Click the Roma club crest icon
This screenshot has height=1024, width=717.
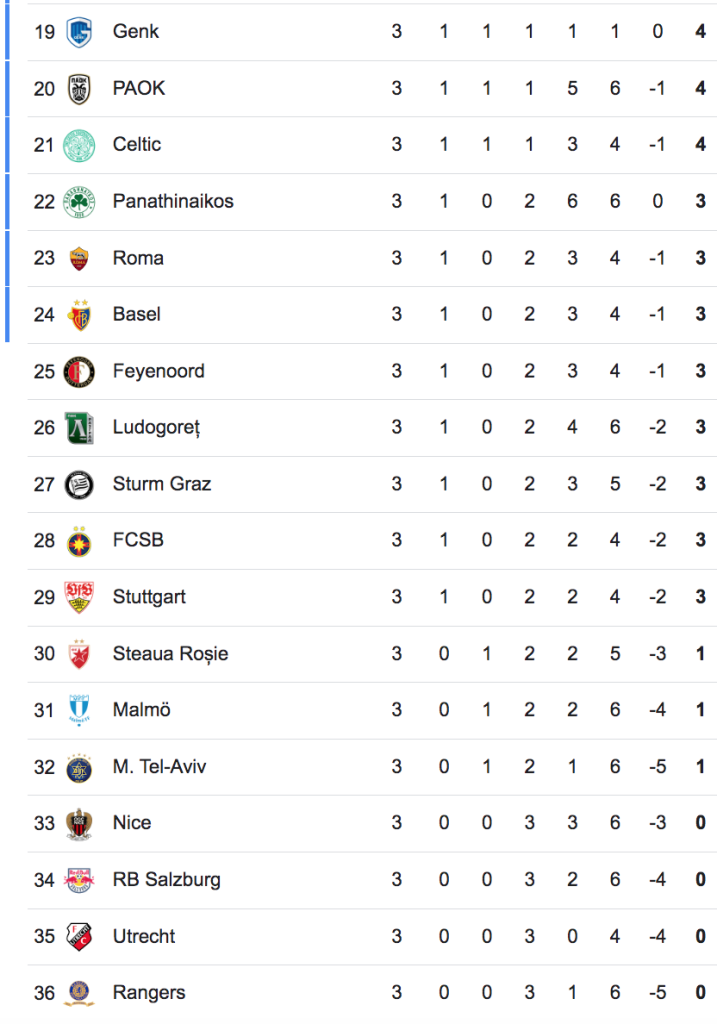[x=79, y=258]
